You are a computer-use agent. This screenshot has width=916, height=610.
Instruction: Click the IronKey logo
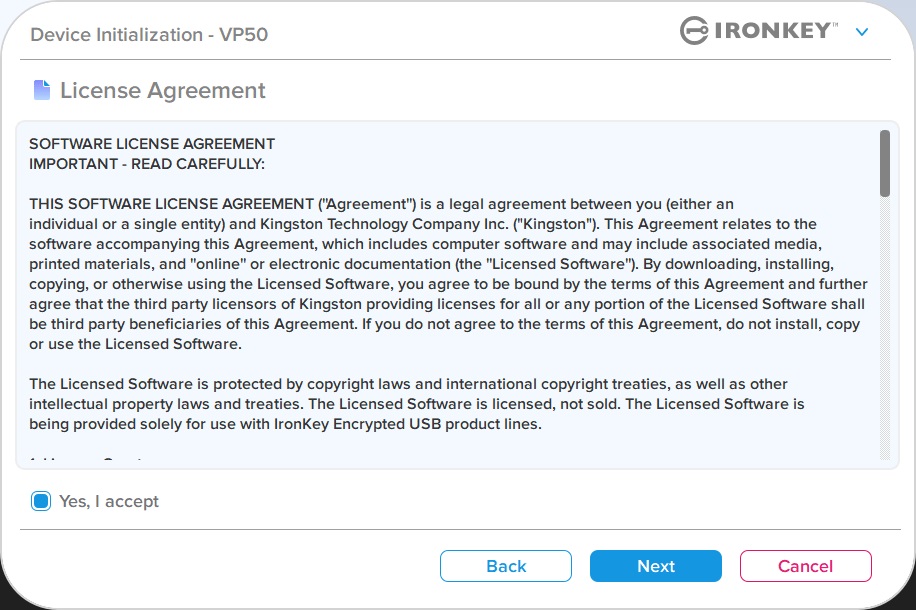coord(758,30)
